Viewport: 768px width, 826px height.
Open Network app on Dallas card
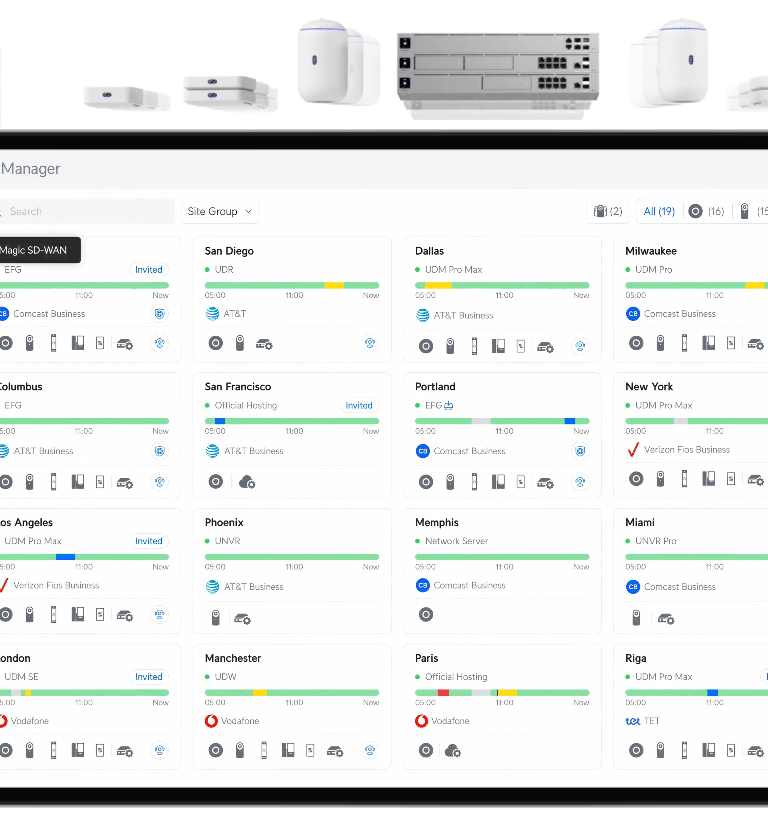[426, 346]
